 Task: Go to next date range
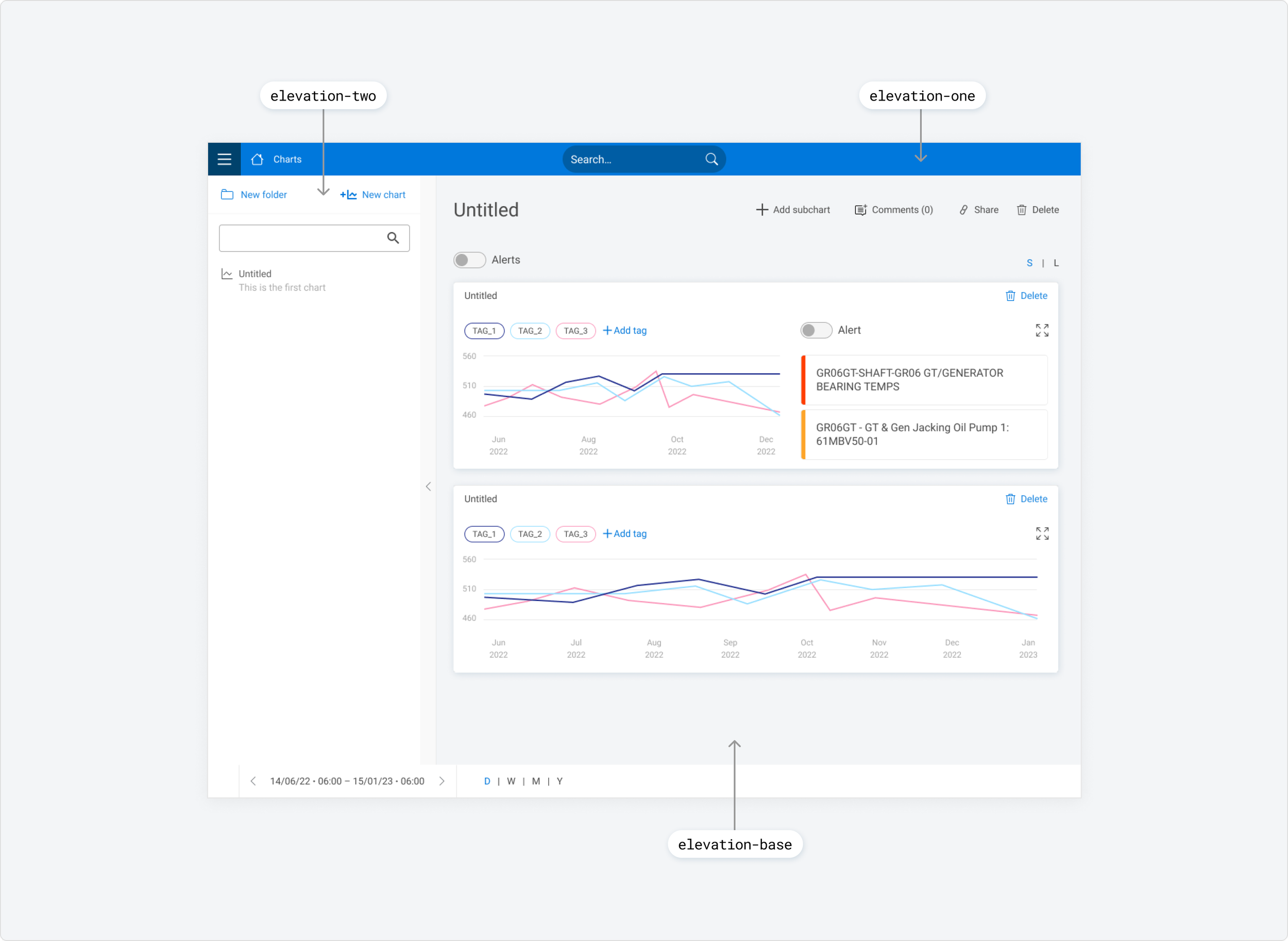[x=442, y=782]
